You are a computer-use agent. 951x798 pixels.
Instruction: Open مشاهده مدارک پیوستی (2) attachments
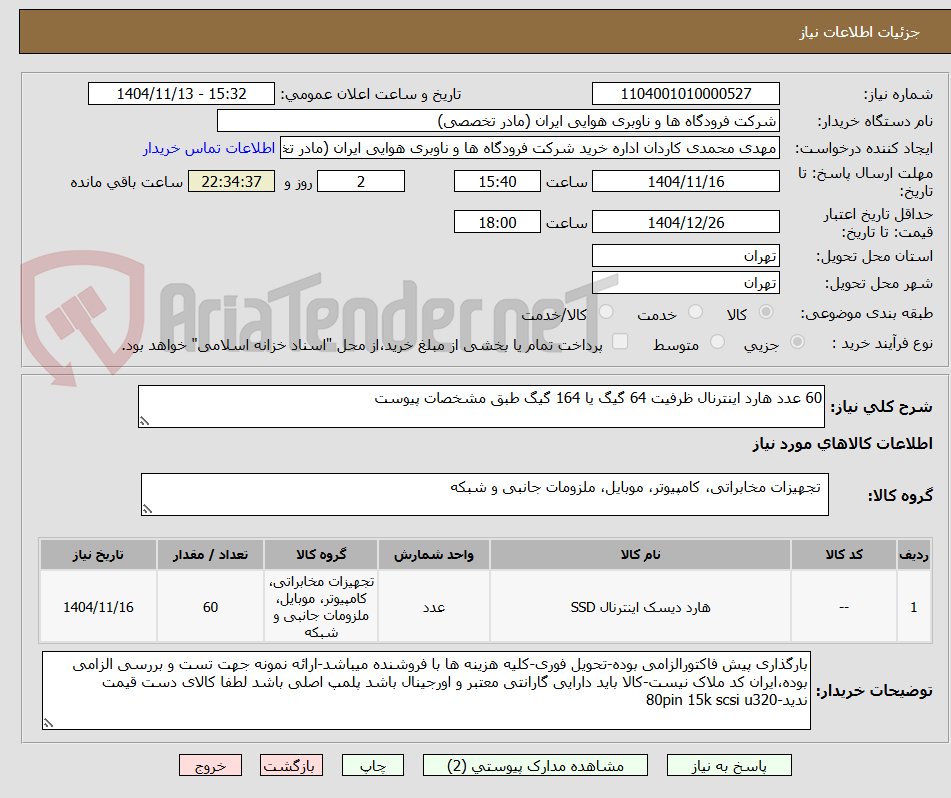coord(535,765)
